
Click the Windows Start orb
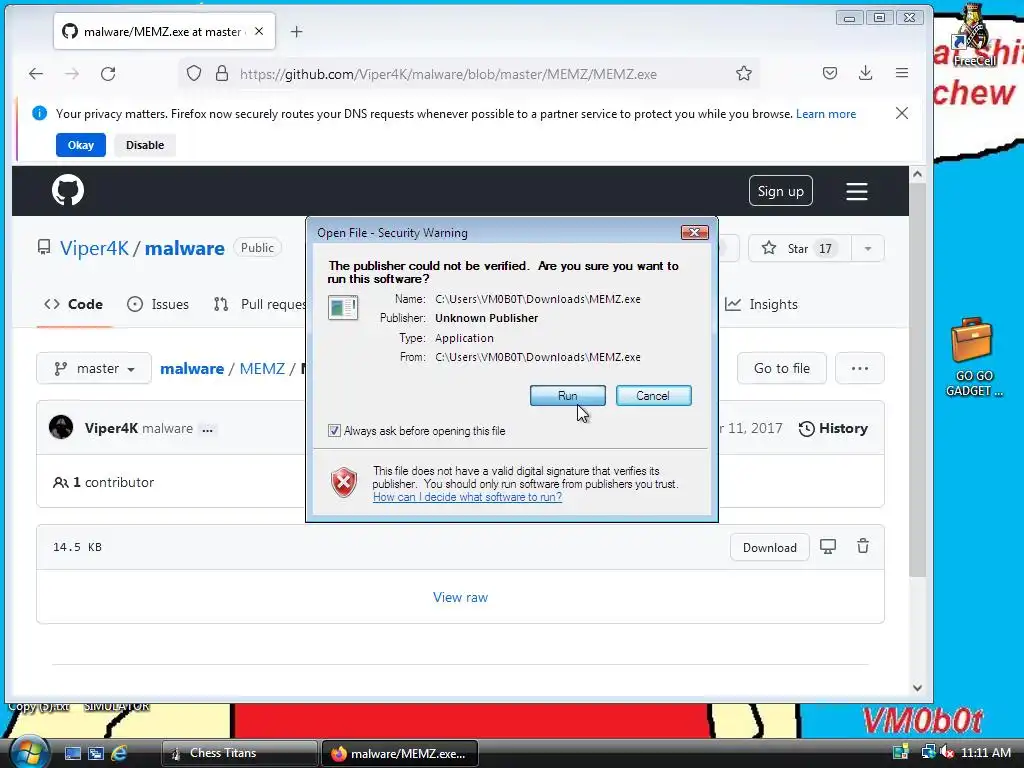click(29, 752)
